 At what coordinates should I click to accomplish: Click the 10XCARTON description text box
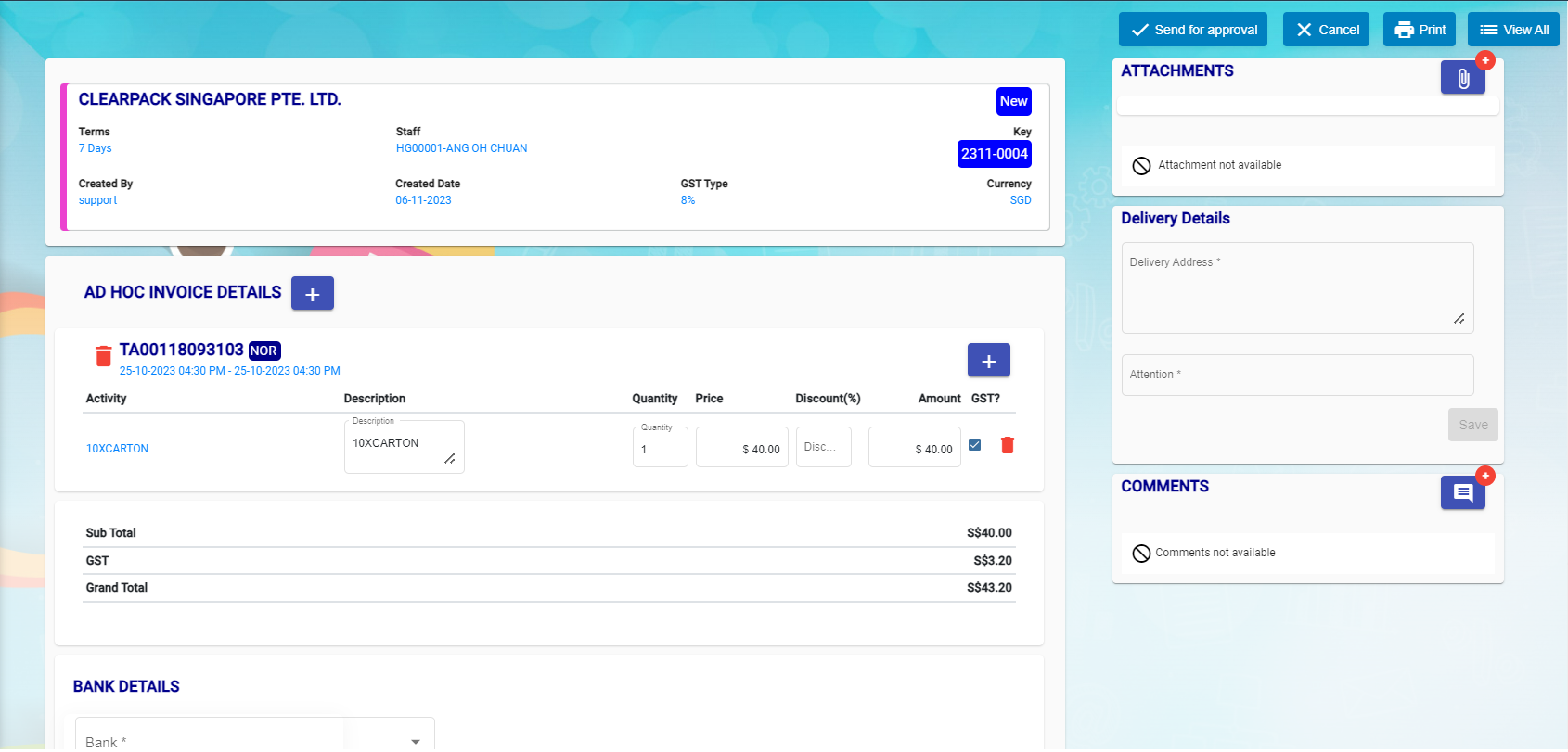[x=403, y=447]
